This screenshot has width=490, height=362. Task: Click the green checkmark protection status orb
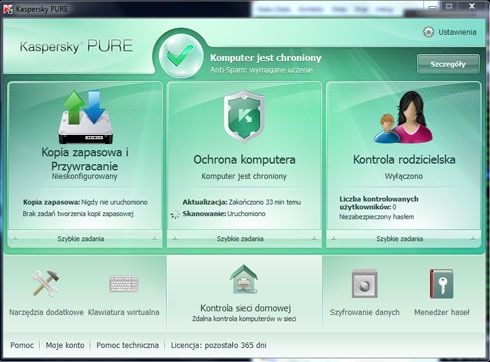point(181,56)
